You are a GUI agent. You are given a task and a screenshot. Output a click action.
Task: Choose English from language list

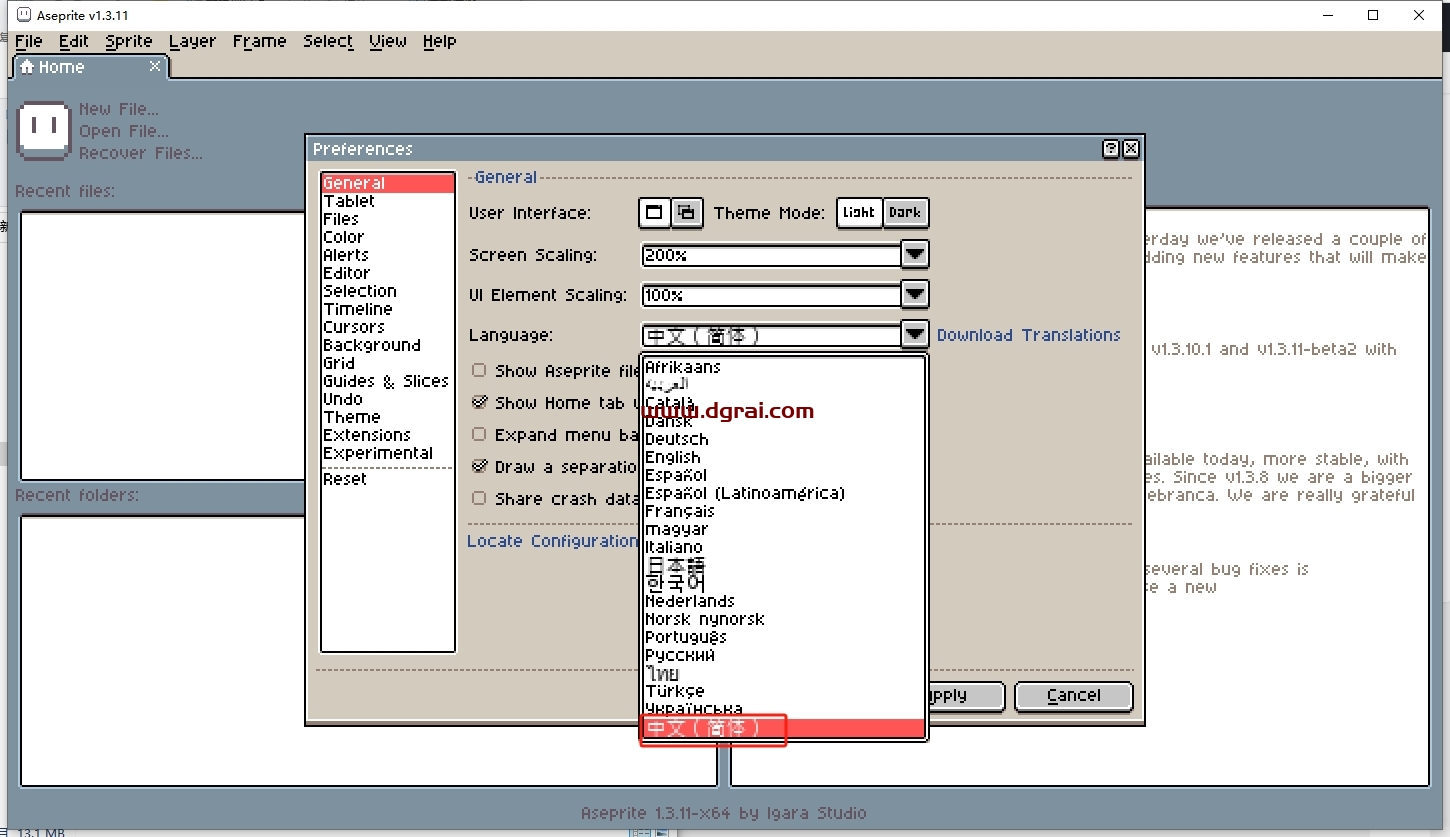pos(784,457)
